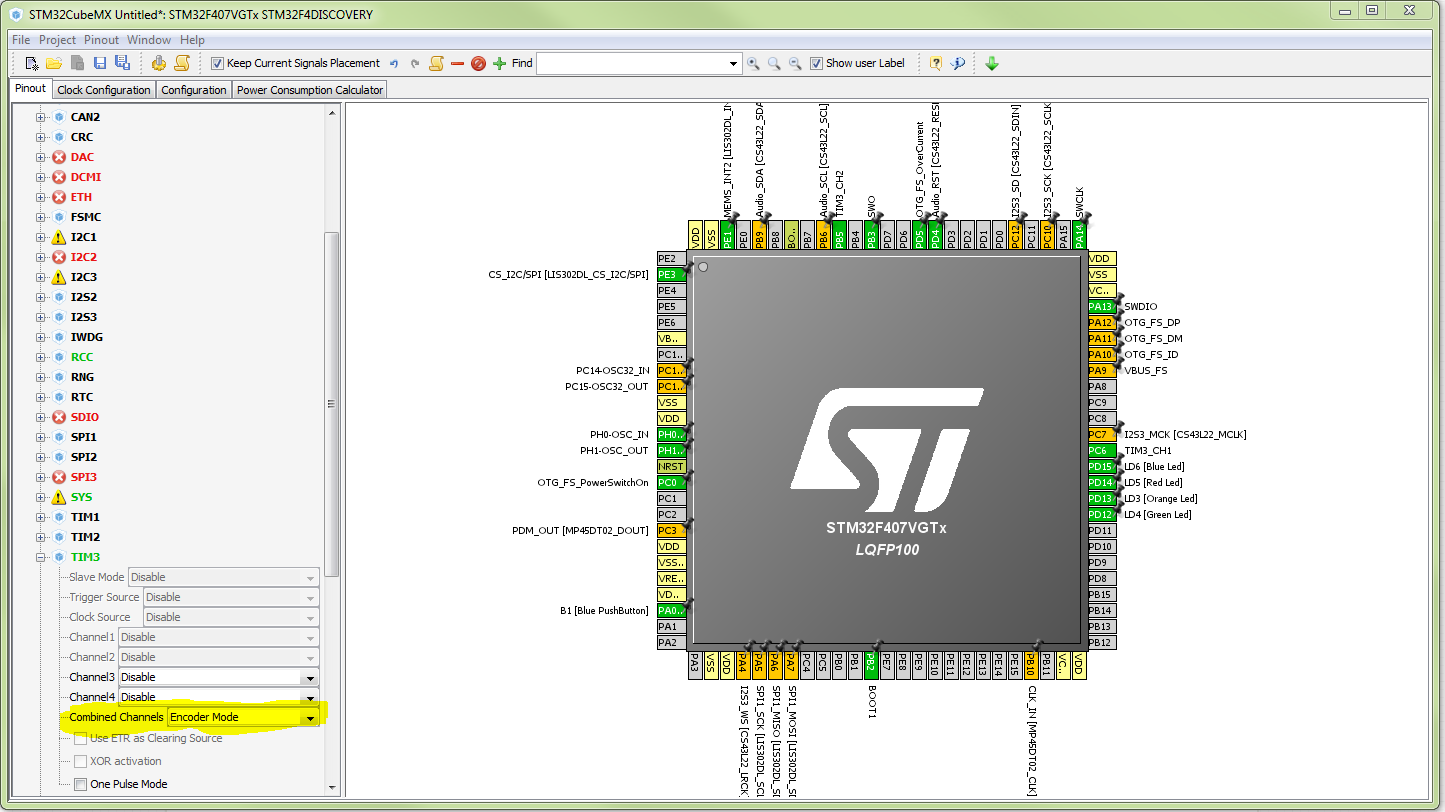Switch to the Power Consumption Calculator tab
This screenshot has height=812, width=1445.
click(x=310, y=89)
